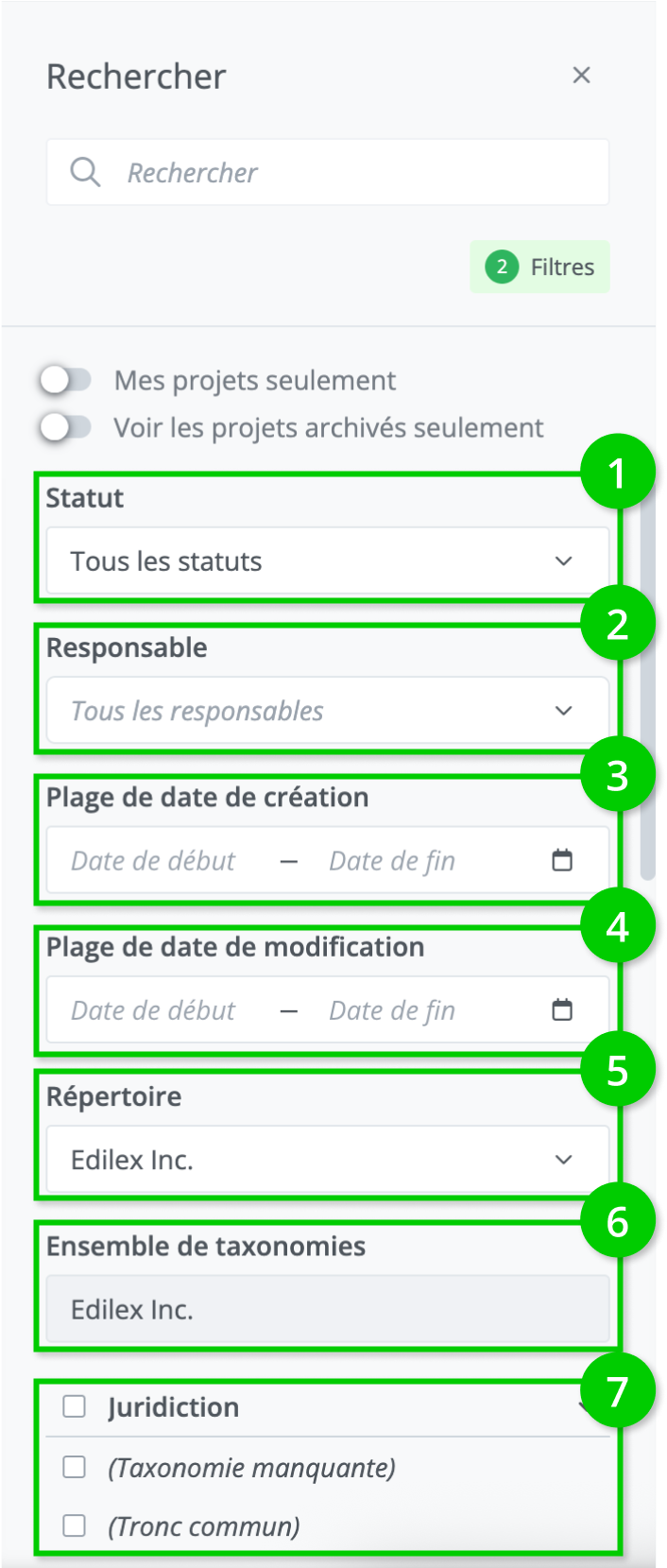Click creation range Date de fin field

point(392,861)
